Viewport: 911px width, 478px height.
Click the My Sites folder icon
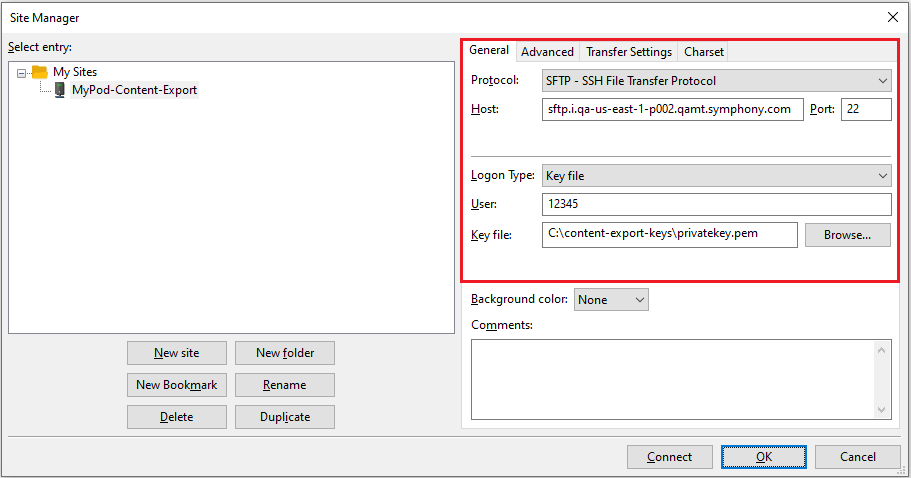pyautogui.click(x=40, y=72)
